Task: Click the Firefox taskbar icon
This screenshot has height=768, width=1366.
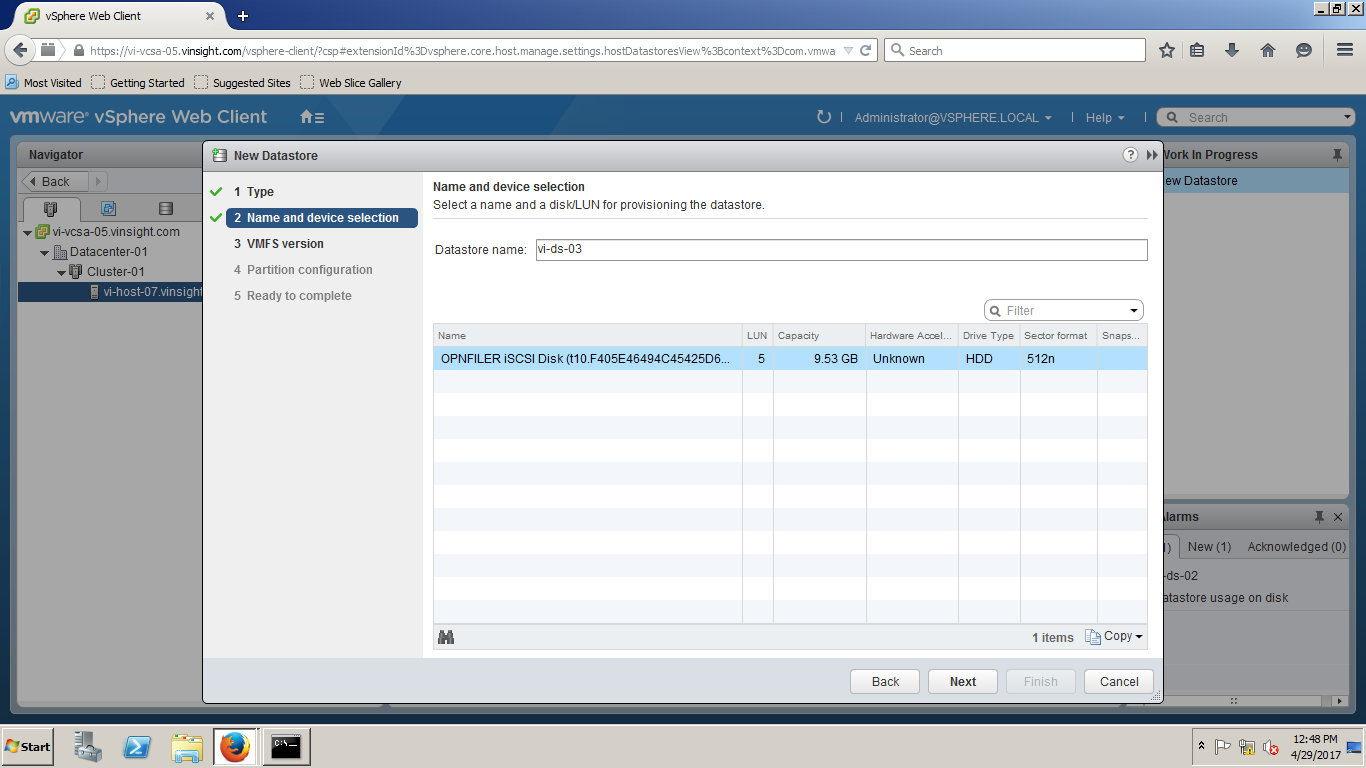Action: pos(235,746)
